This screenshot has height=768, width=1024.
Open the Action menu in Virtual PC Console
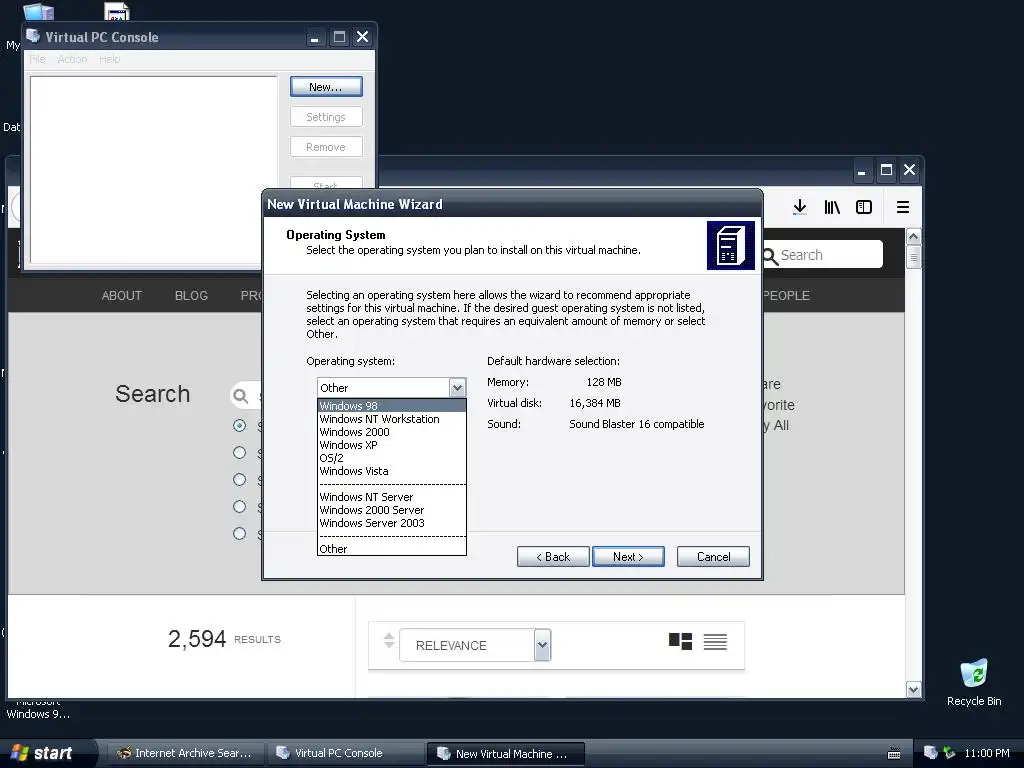(x=72, y=59)
